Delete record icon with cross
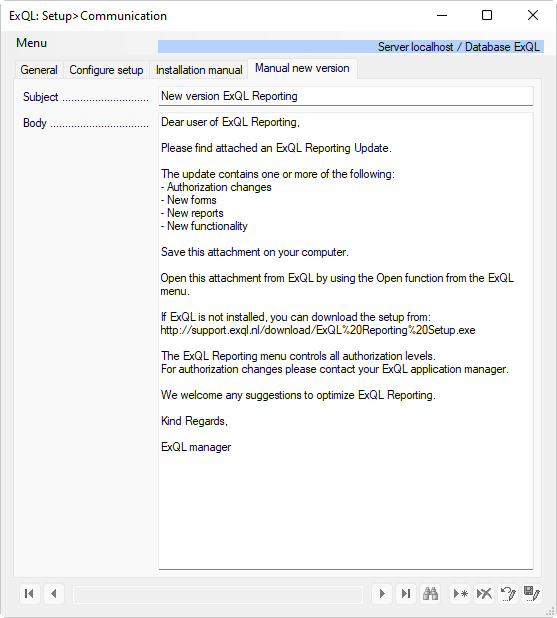 [x=484, y=593]
